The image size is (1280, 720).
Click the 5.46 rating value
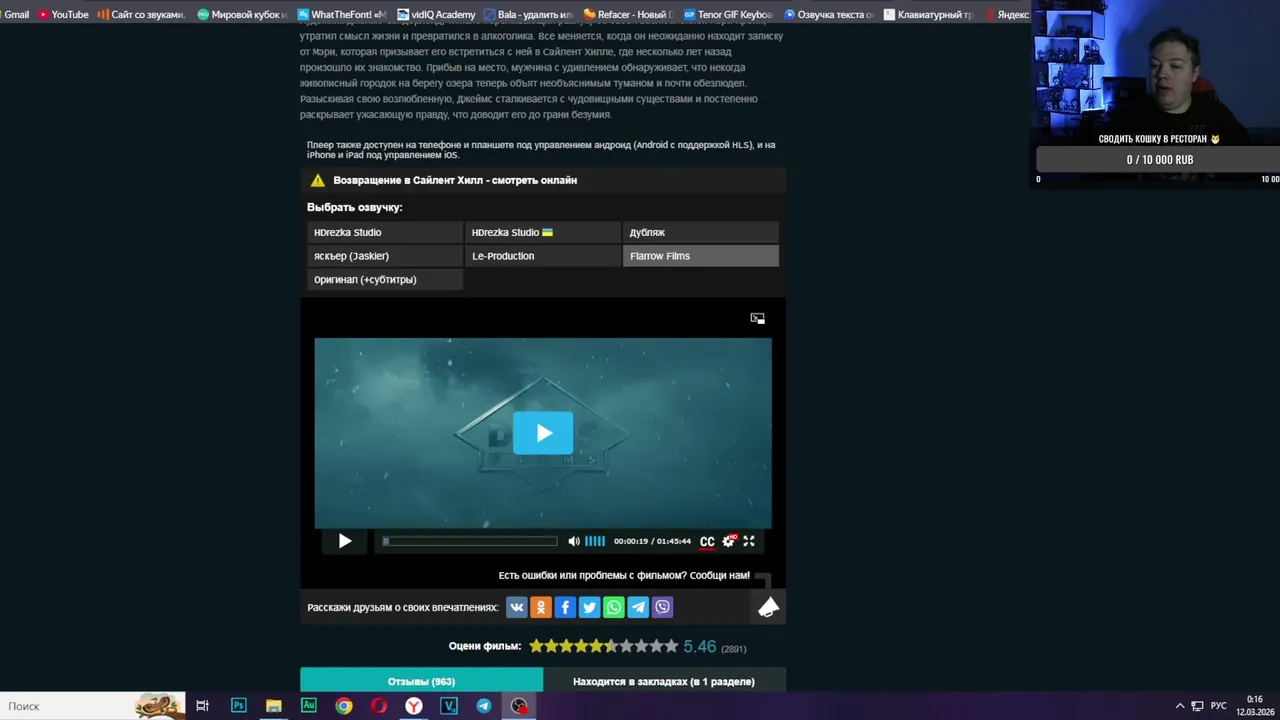click(x=700, y=647)
